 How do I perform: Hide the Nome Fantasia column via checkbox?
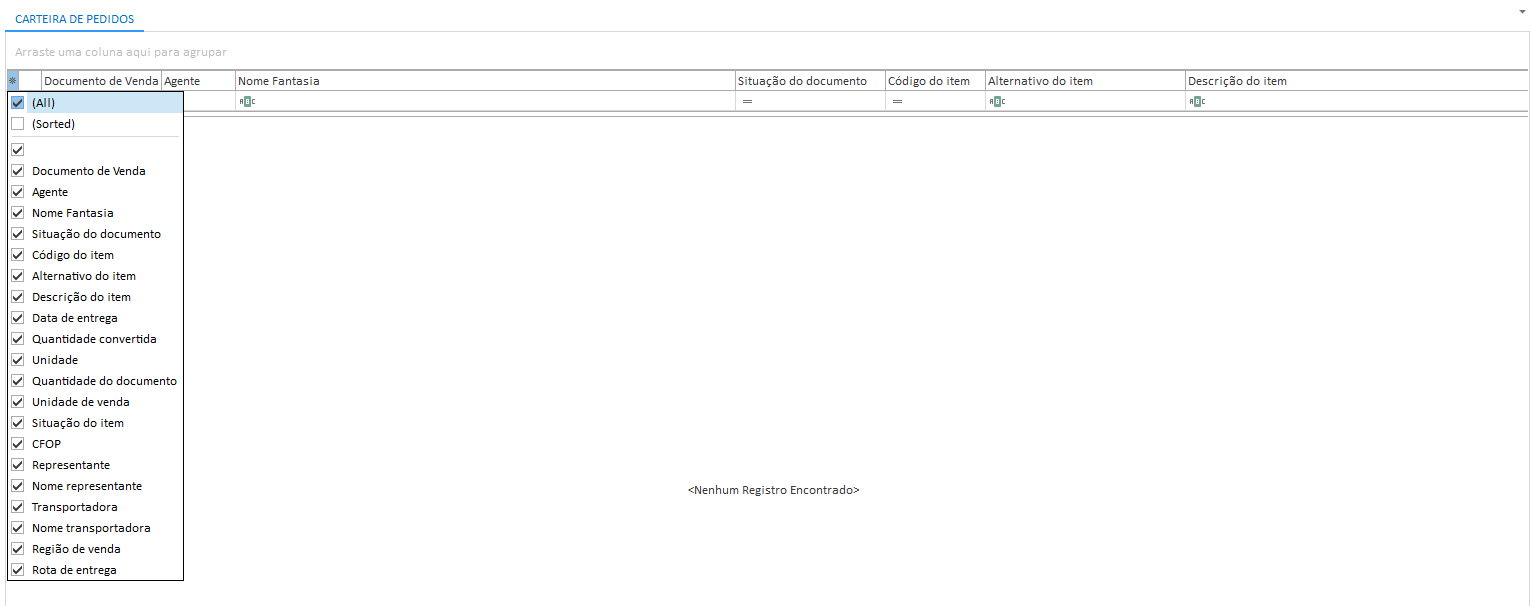(17, 213)
